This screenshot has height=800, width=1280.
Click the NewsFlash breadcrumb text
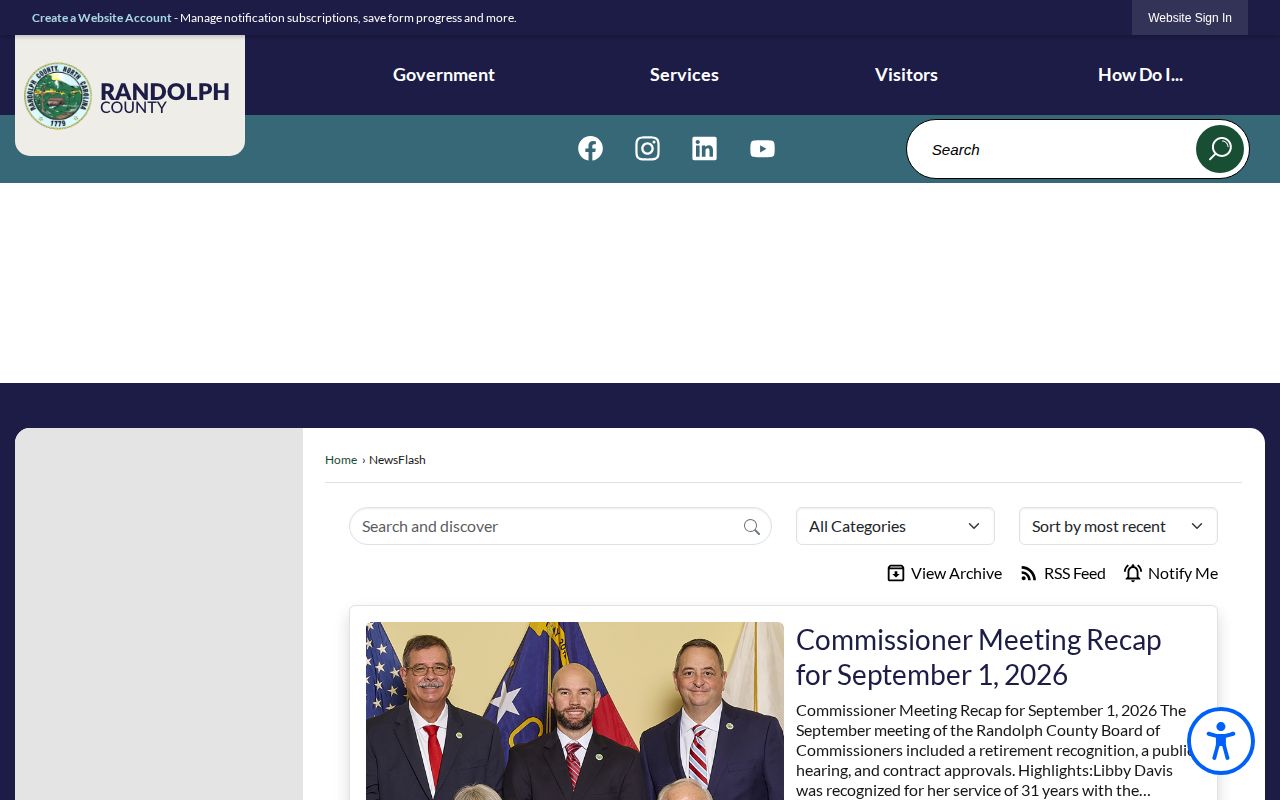(x=397, y=460)
